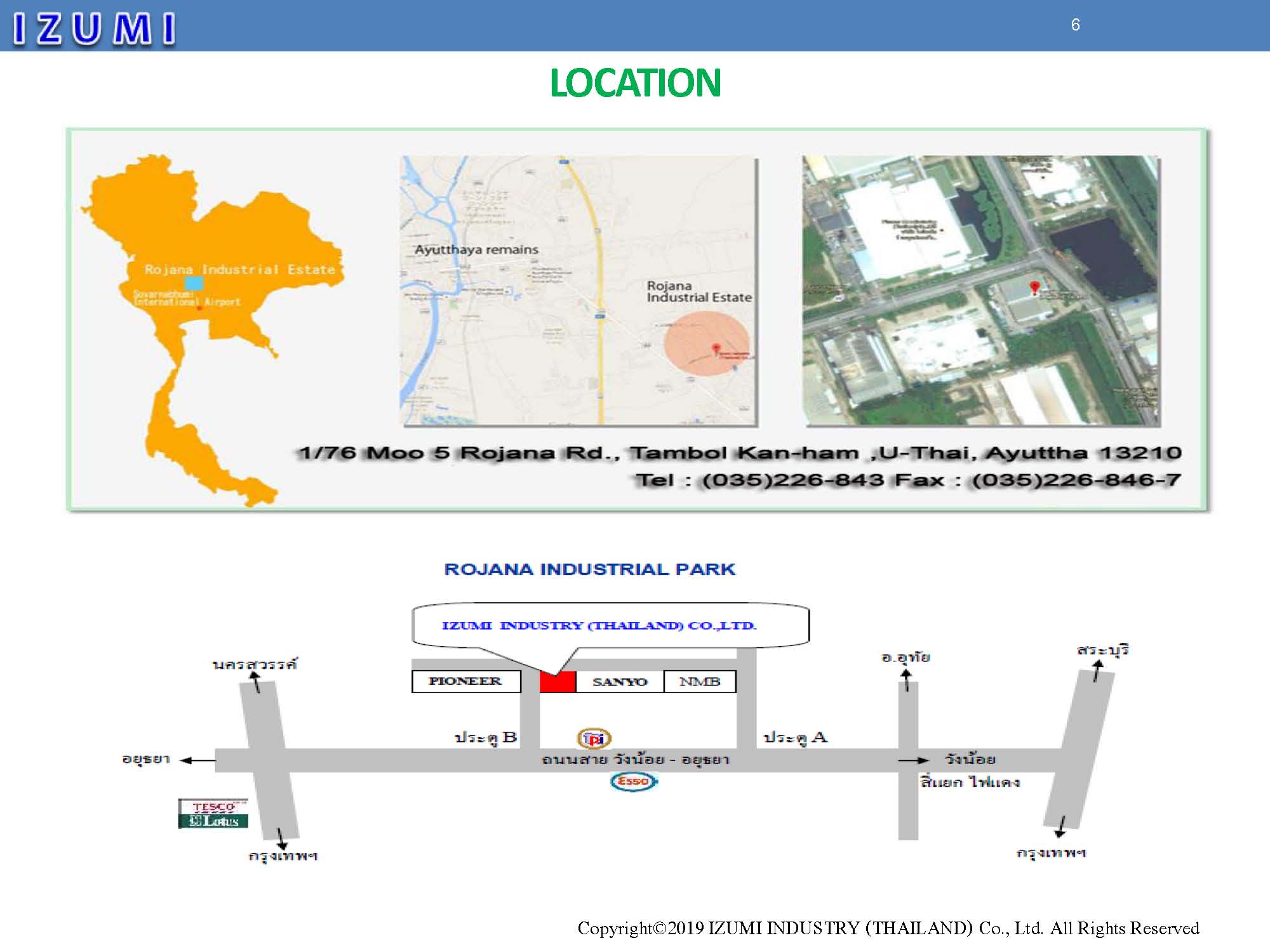Click the 'Ayutthaya remains' map label
Screen dimensions: 1270x952
click(x=476, y=249)
